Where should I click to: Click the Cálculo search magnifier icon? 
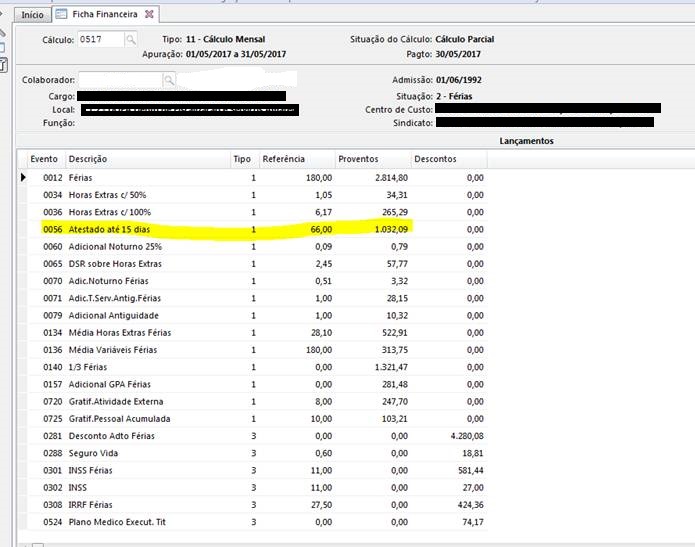[131, 39]
